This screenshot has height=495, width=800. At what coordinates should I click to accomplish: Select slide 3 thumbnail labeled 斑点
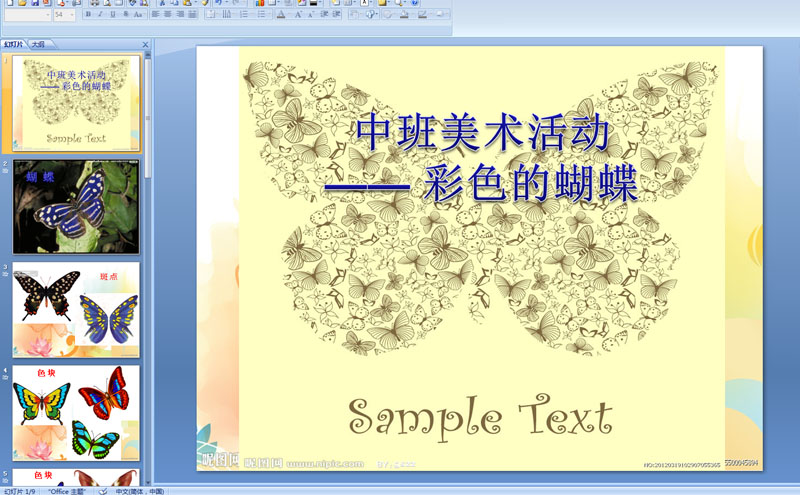click(x=76, y=310)
